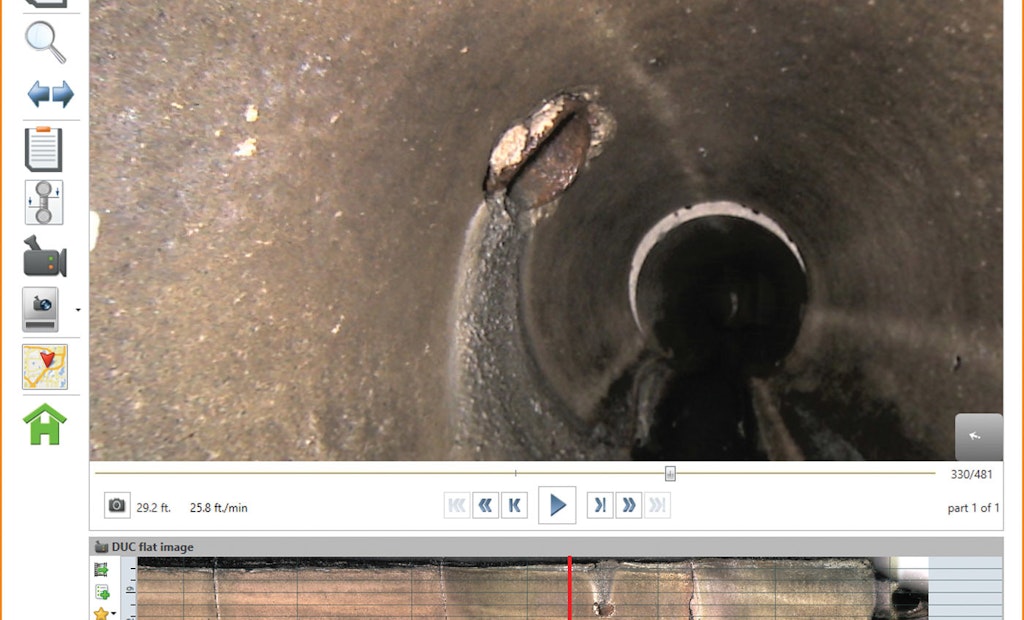Open the clipboard notes icon
Screen dimensions: 1024x620
(x=44, y=150)
